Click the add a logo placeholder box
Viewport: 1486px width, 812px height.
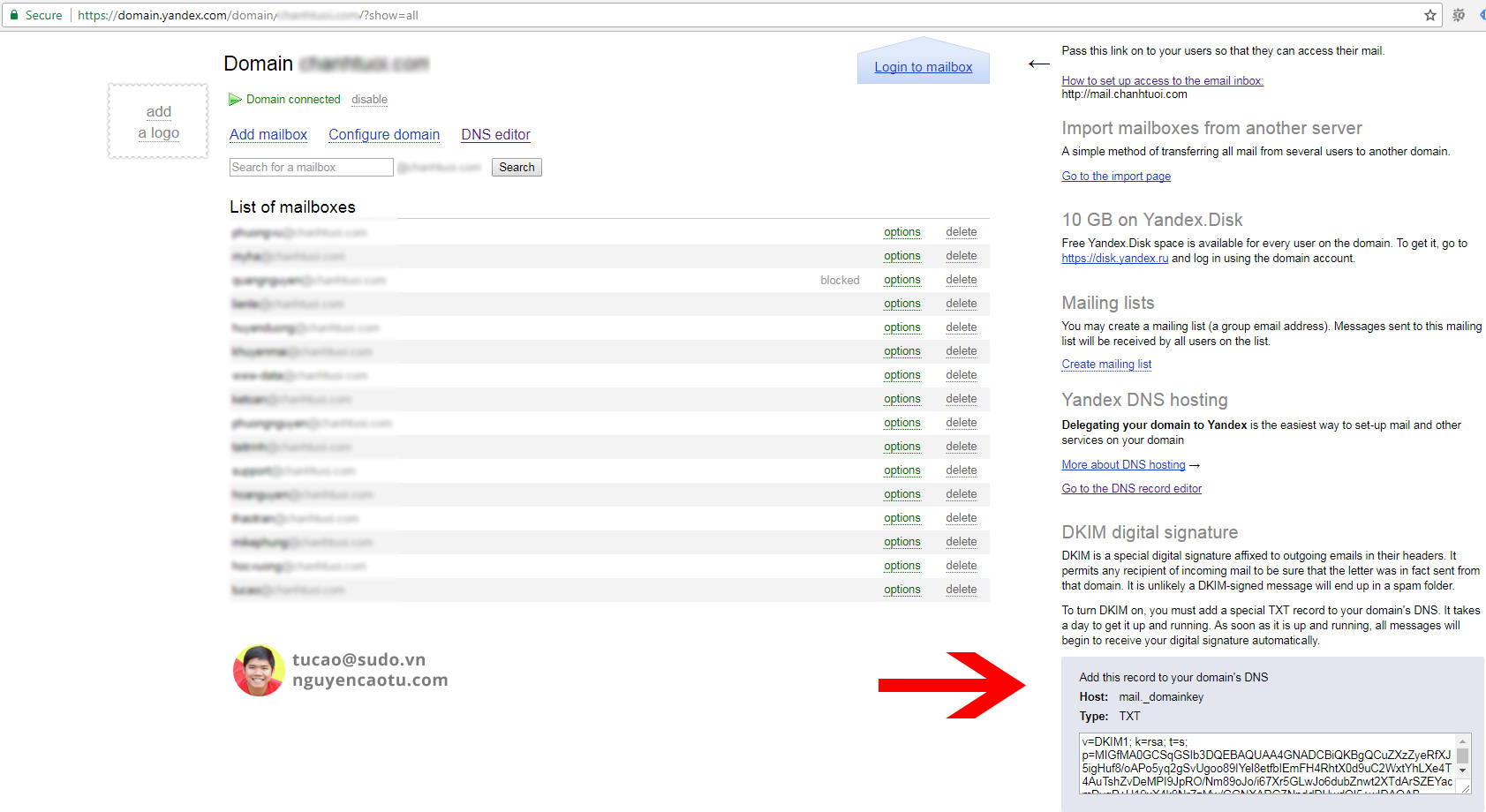158,122
